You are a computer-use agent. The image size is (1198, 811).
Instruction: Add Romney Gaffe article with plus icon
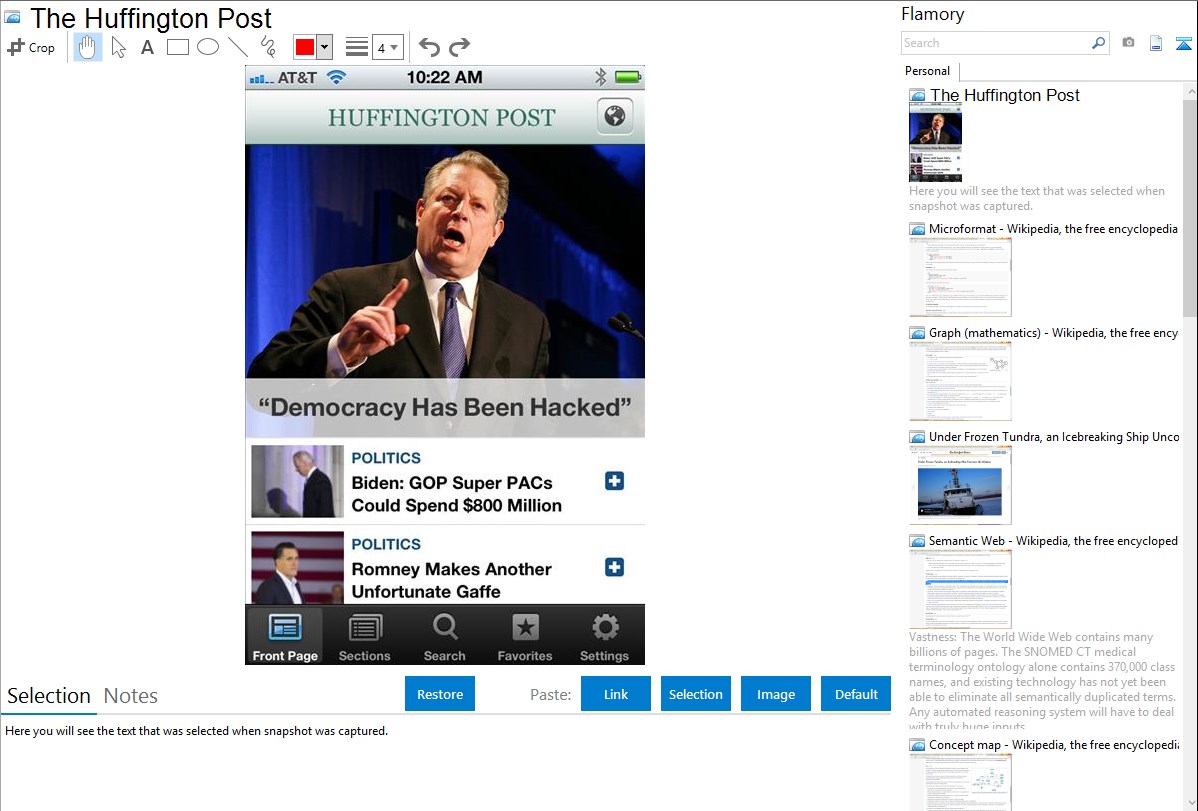(614, 567)
